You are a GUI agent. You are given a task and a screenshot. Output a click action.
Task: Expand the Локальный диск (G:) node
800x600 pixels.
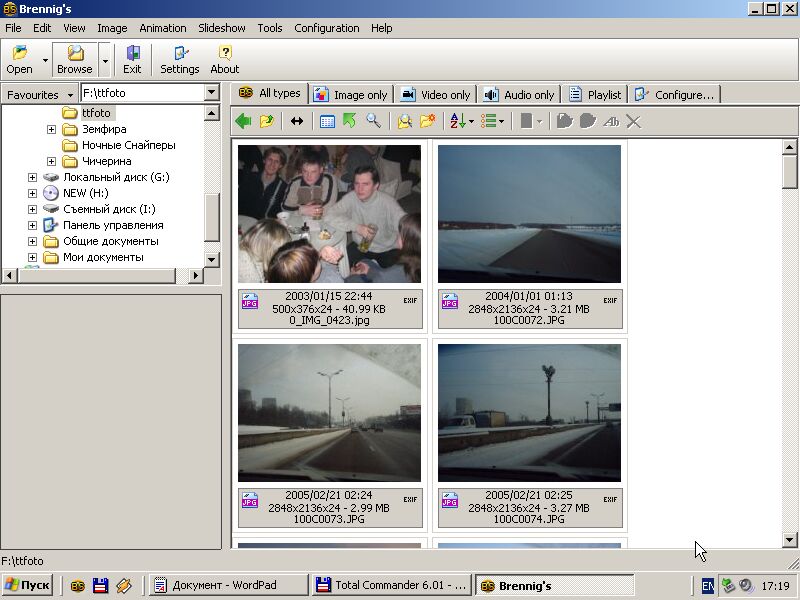[x=32, y=177]
